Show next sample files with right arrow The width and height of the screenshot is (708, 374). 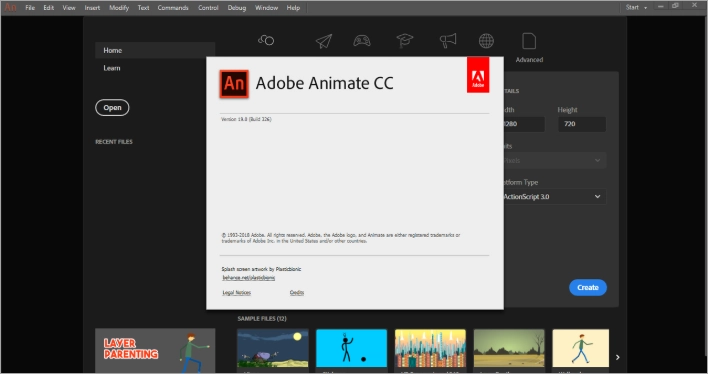[617, 357]
